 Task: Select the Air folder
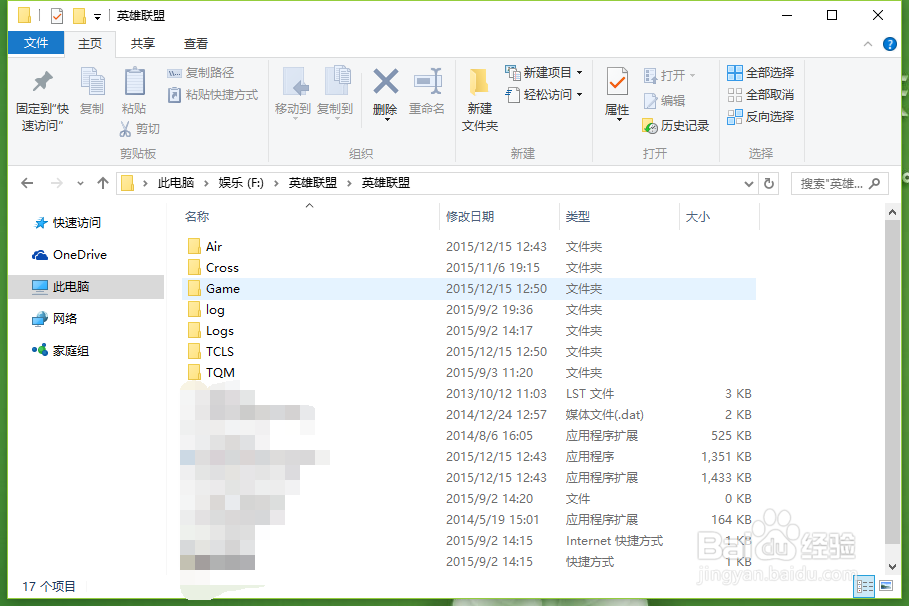(x=468, y=247)
